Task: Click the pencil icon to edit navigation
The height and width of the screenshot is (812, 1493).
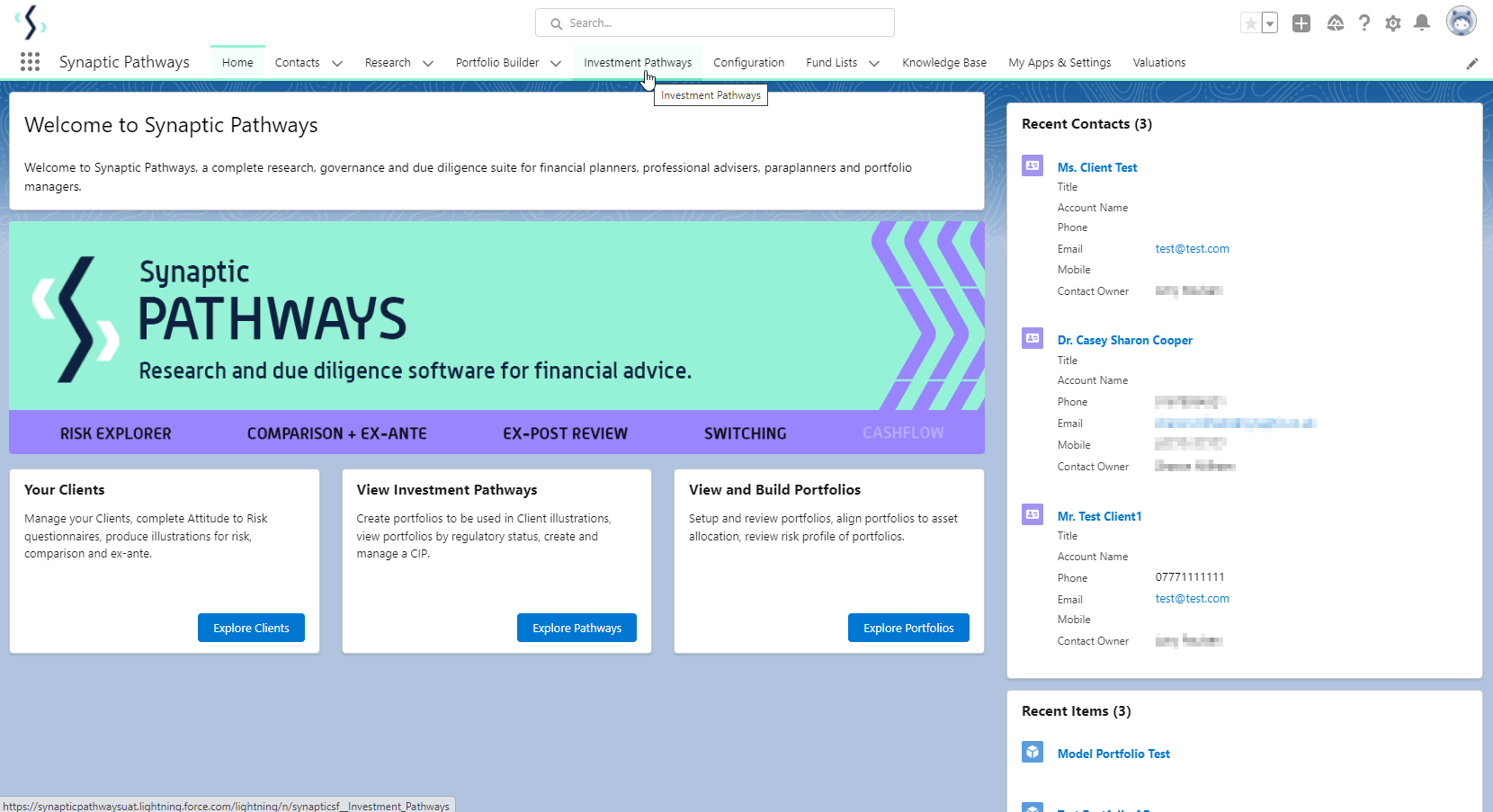Action: click(1472, 63)
